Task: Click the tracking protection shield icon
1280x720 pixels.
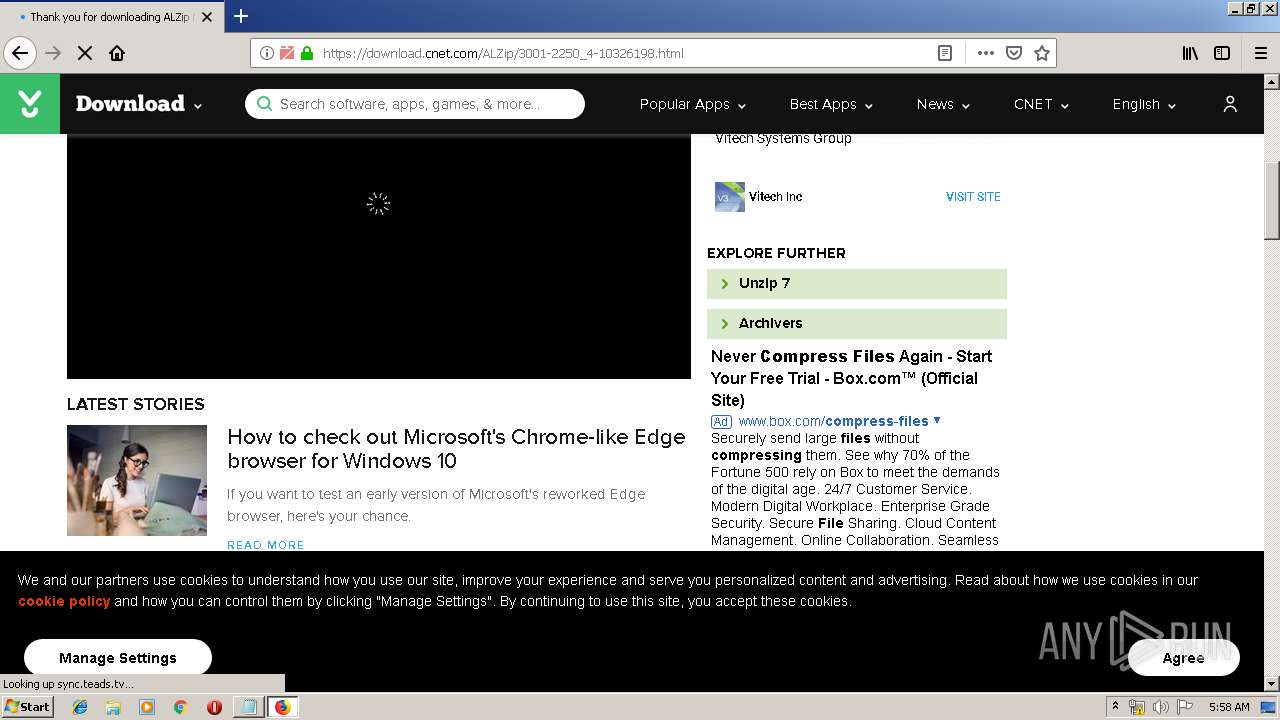Action: tap(287, 53)
